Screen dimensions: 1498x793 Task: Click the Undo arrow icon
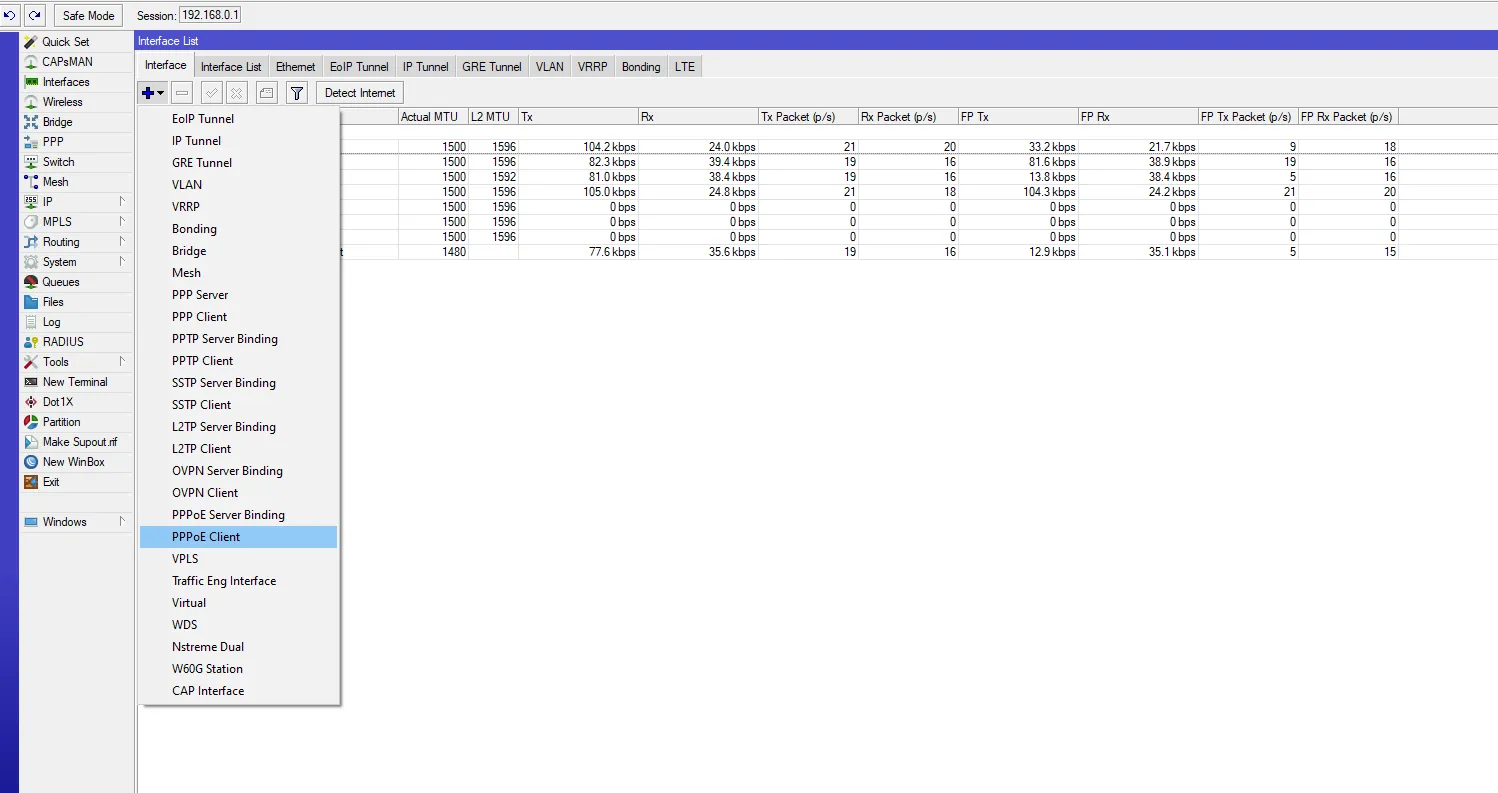[x=10, y=16]
